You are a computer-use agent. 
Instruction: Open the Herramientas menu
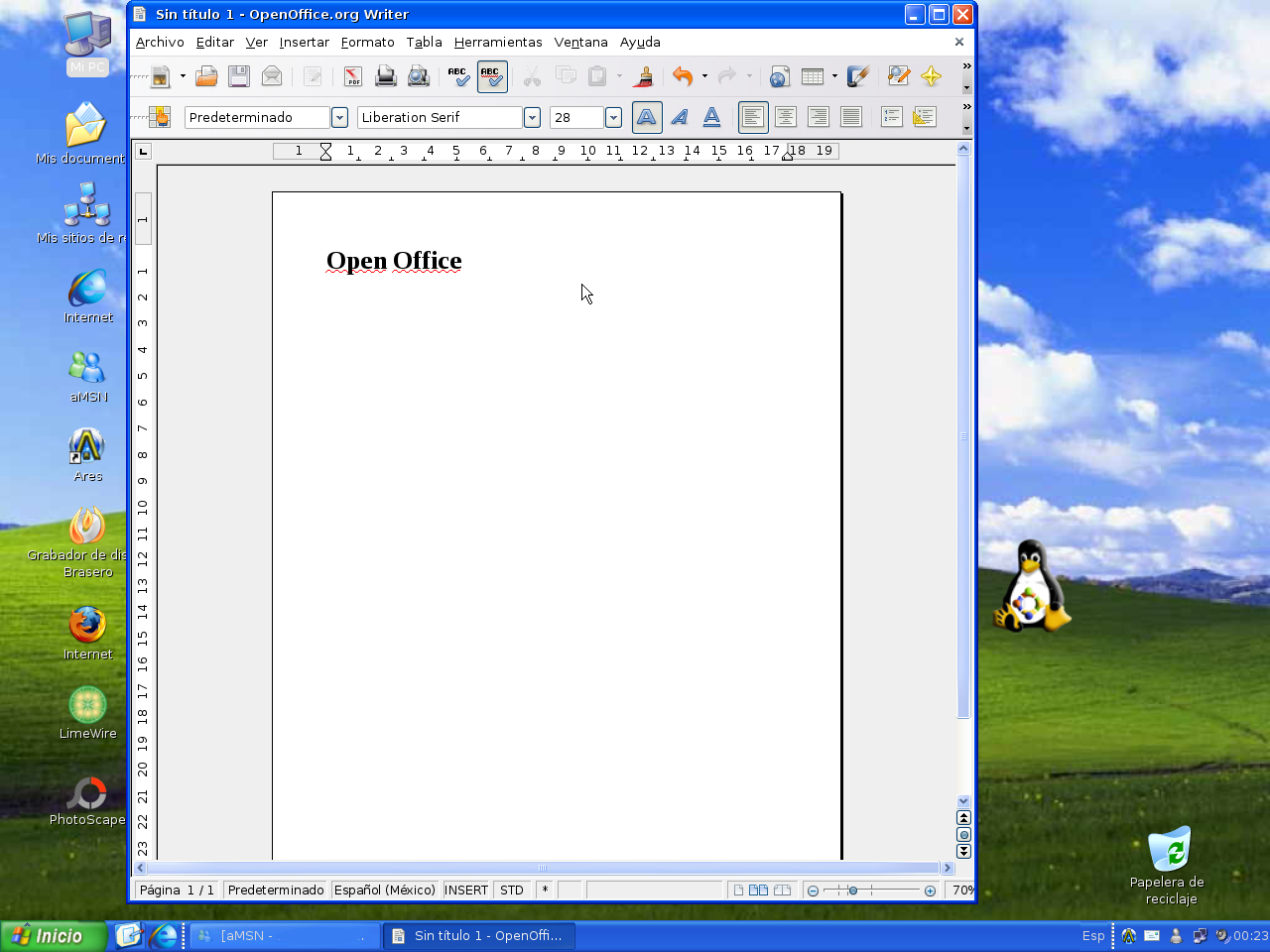[x=498, y=42]
